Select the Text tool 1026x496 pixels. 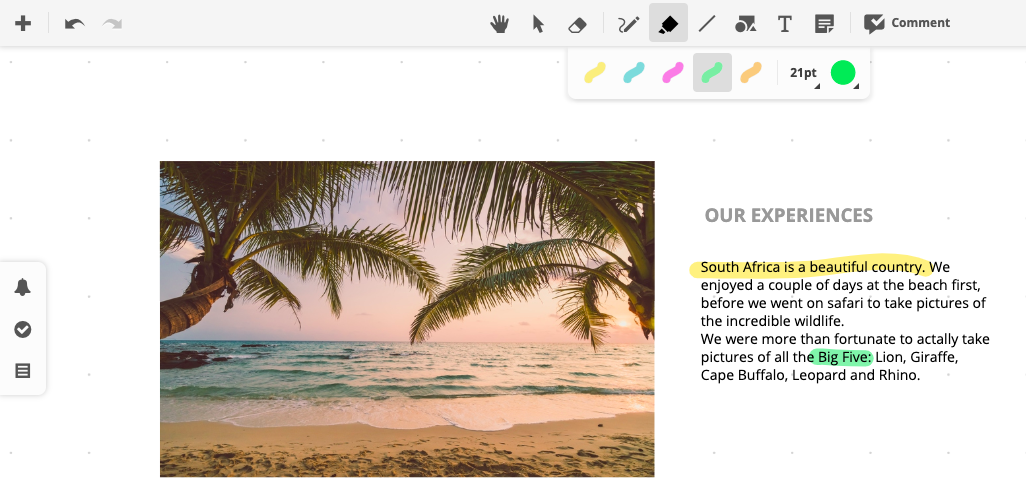click(x=785, y=25)
